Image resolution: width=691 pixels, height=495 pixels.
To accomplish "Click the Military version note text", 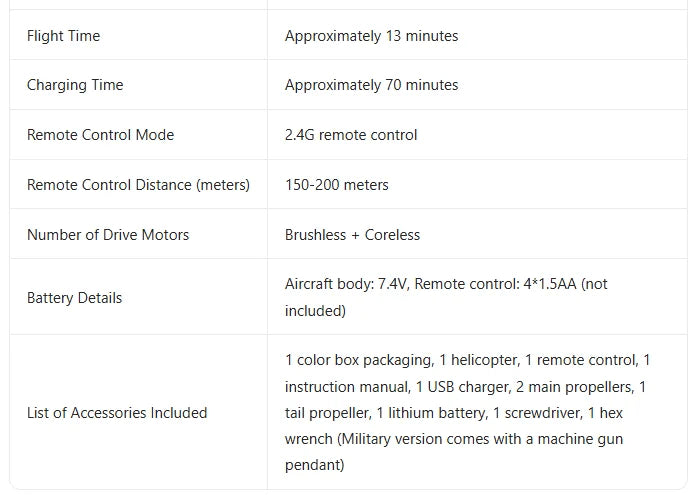I will (x=454, y=439).
